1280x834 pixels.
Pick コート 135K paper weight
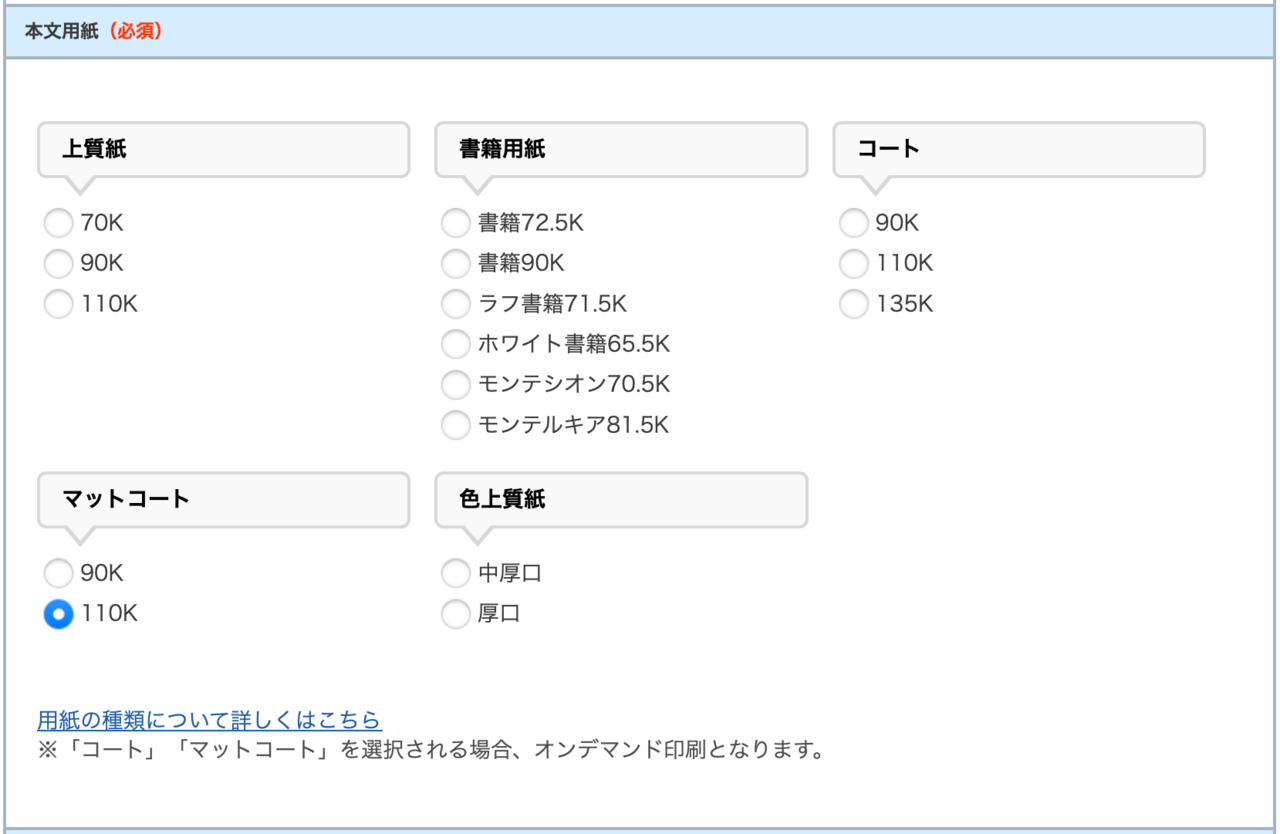point(853,304)
